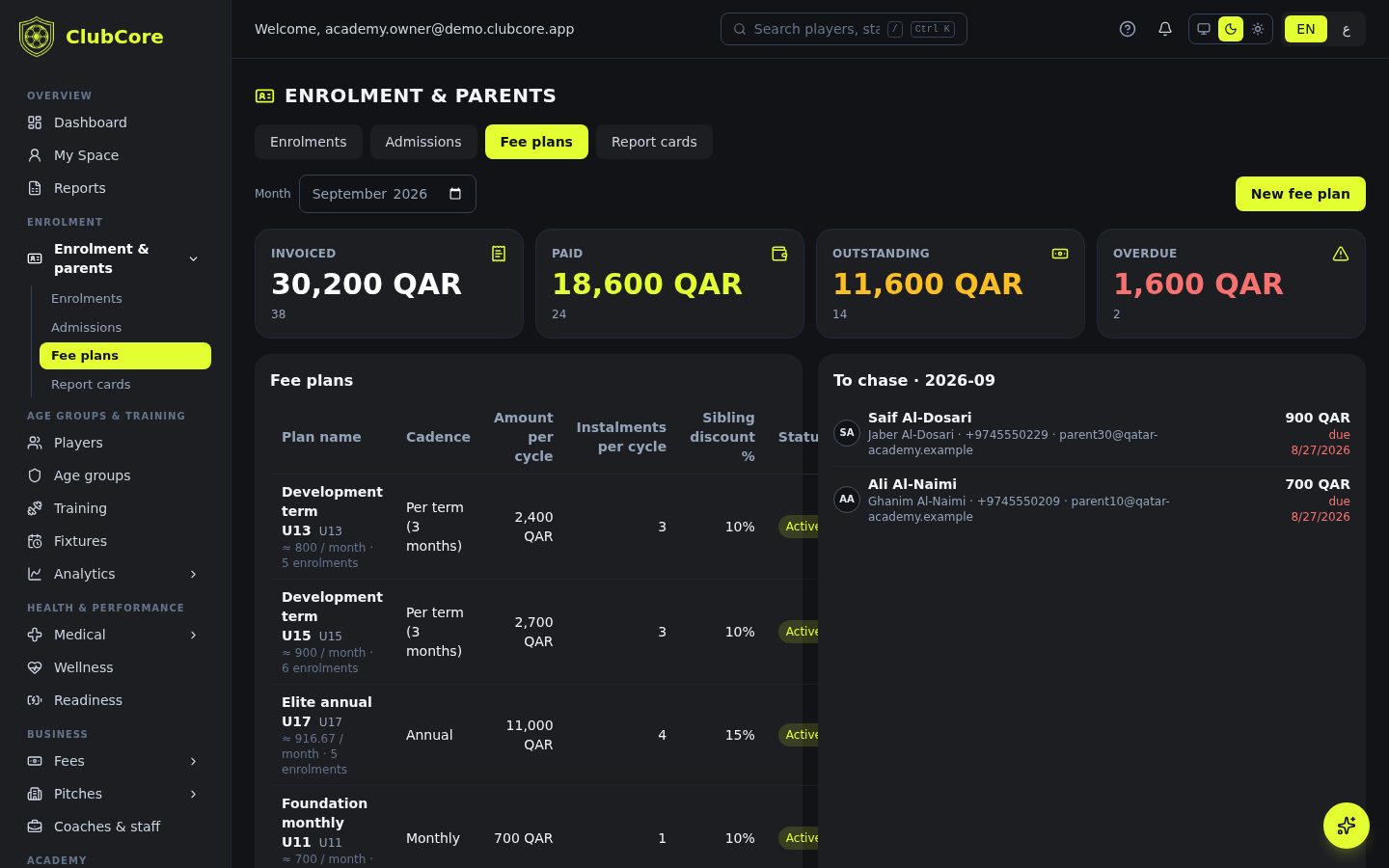Viewport: 1389px width, 868px height.
Task: Open the AI assistant sparkle button
Action: [1347, 826]
